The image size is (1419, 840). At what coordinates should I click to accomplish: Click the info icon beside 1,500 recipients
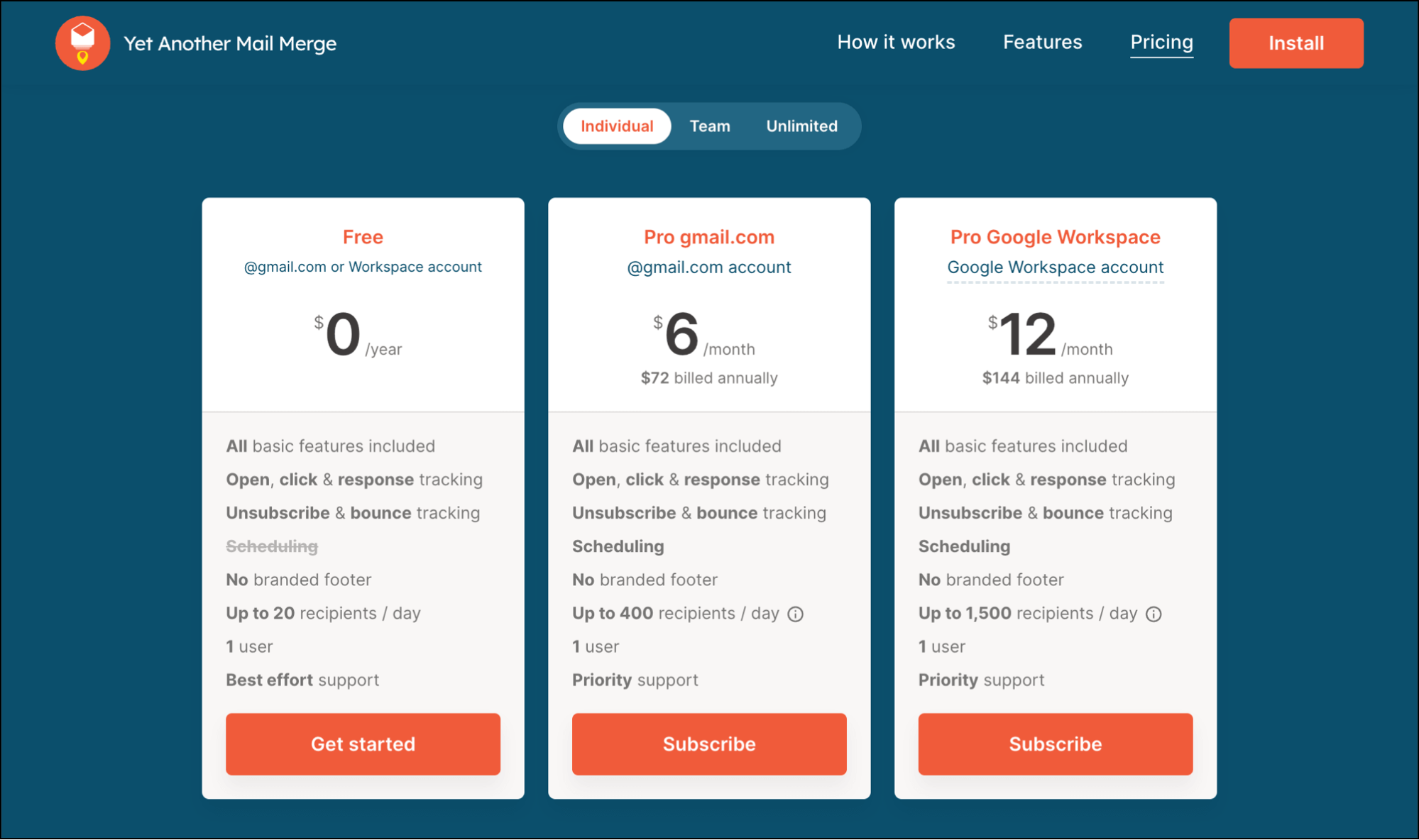(x=1154, y=614)
